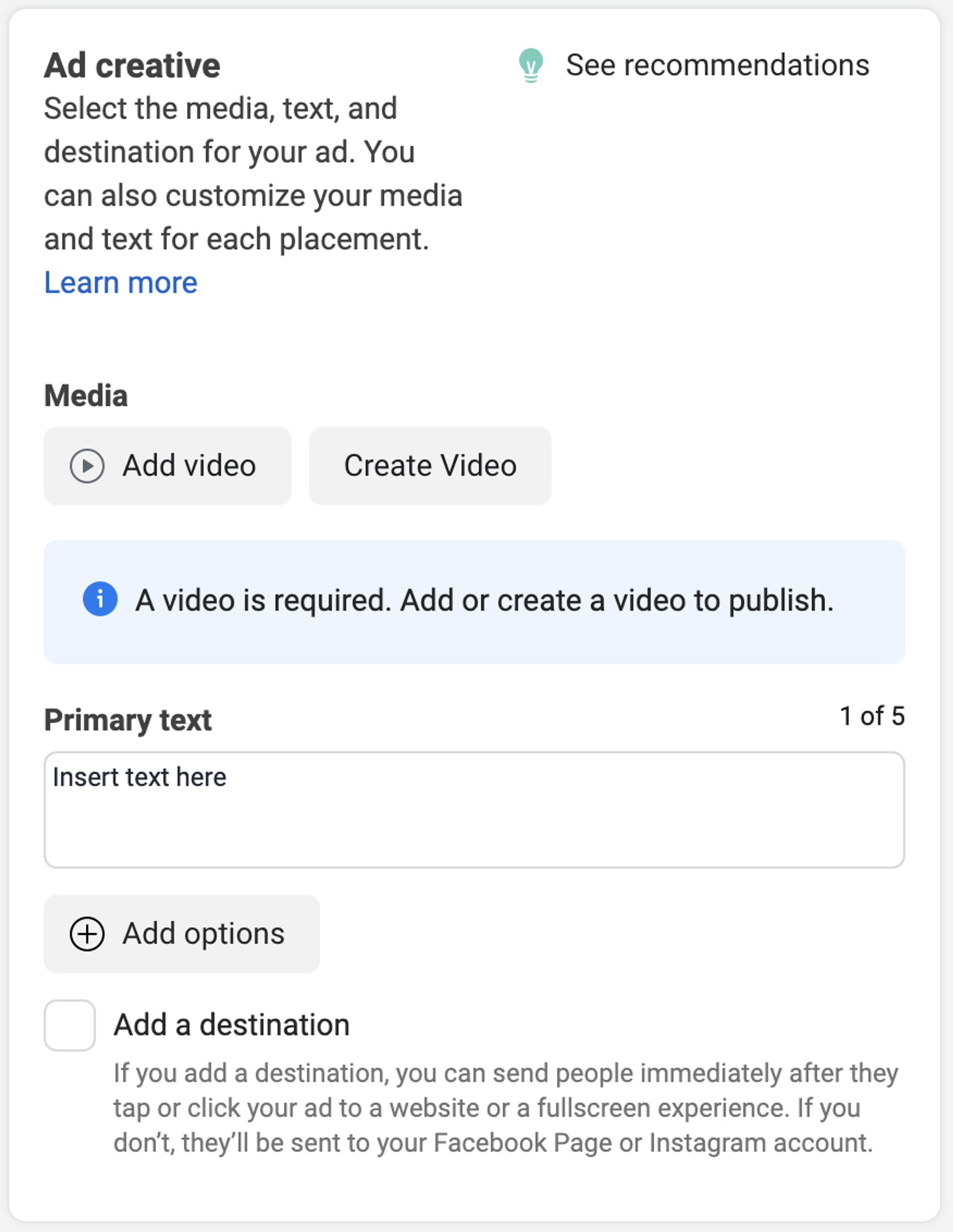The width and height of the screenshot is (953, 1232).
Task: Click the '1 of 5' text counter
Action: 871,717
